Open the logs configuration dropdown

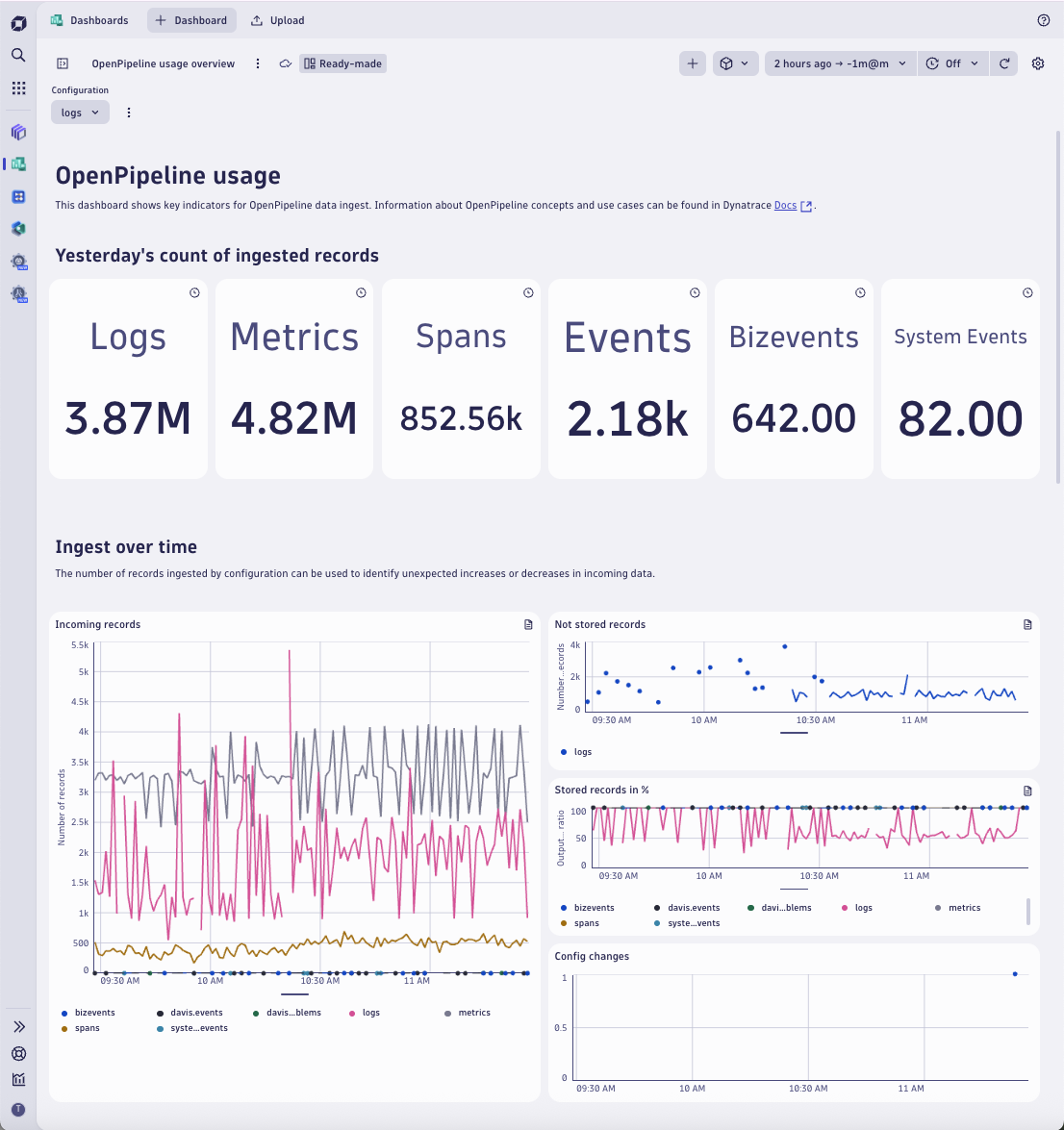(80, 112)
